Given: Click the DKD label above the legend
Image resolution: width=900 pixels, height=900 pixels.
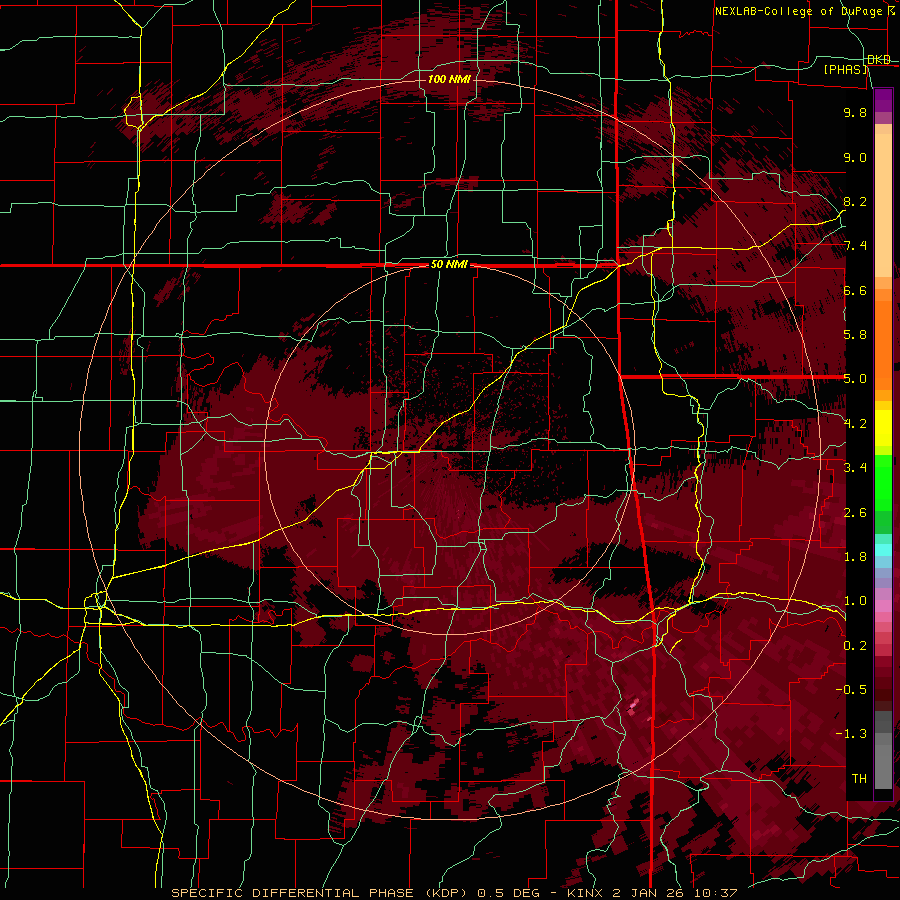Looking at the screenshot, I should point(879,60).
